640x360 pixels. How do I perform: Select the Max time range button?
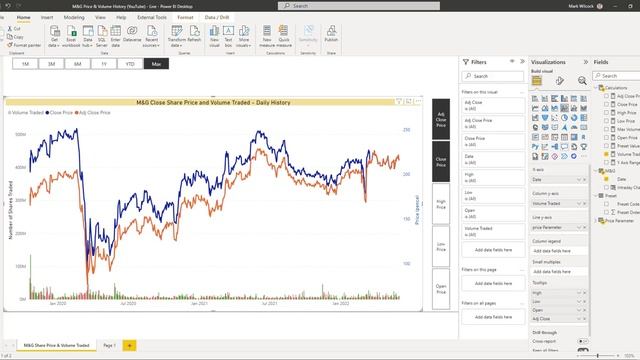[156, 64]
